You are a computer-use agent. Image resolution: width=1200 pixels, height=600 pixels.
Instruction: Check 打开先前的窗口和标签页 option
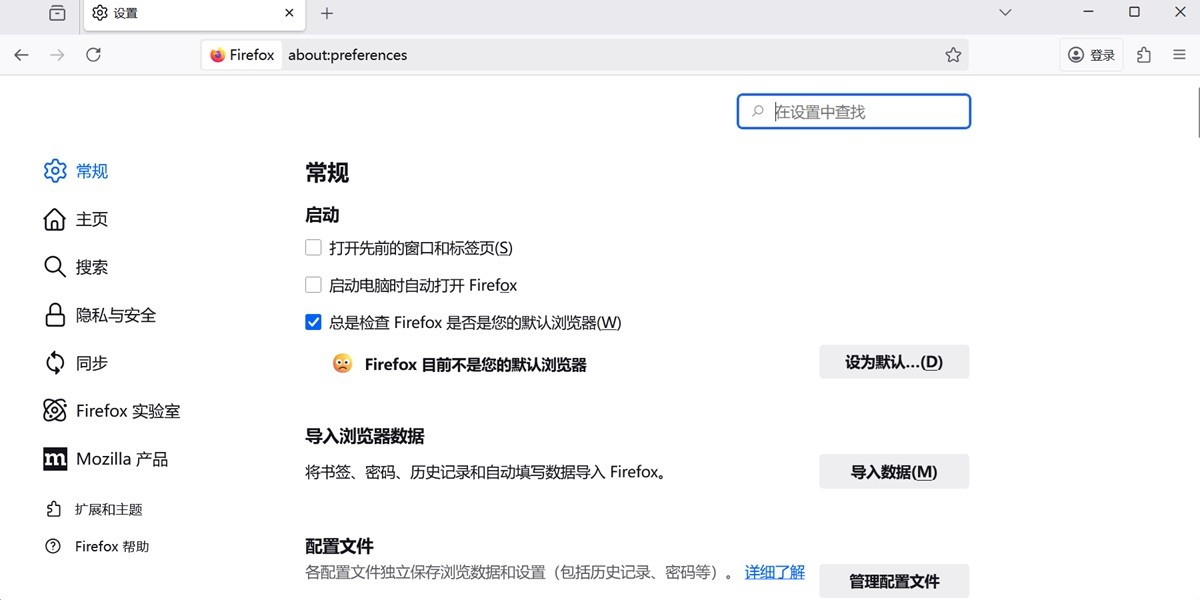[x=313, y=247]
